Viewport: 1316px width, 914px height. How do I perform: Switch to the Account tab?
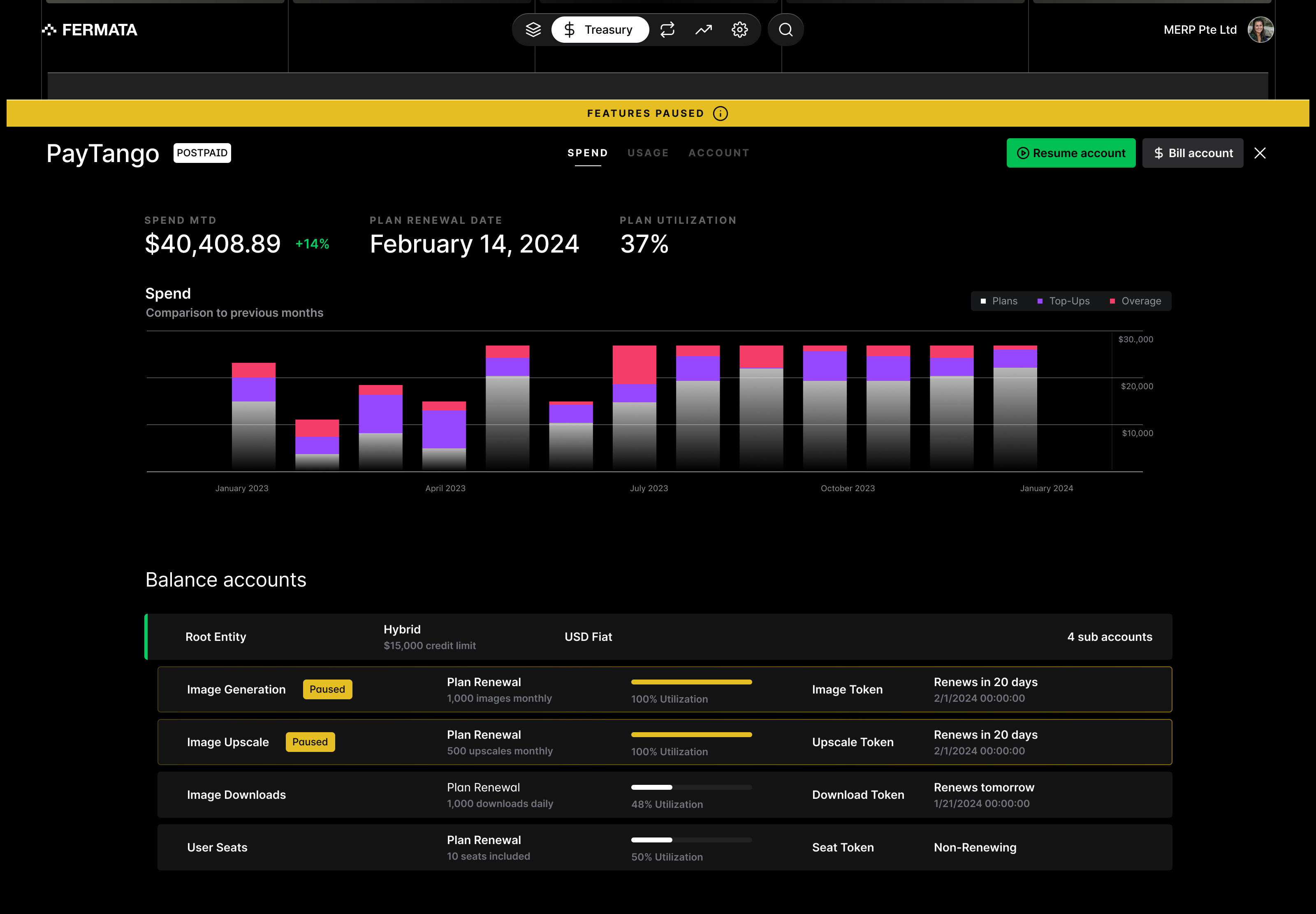(719, 153)
